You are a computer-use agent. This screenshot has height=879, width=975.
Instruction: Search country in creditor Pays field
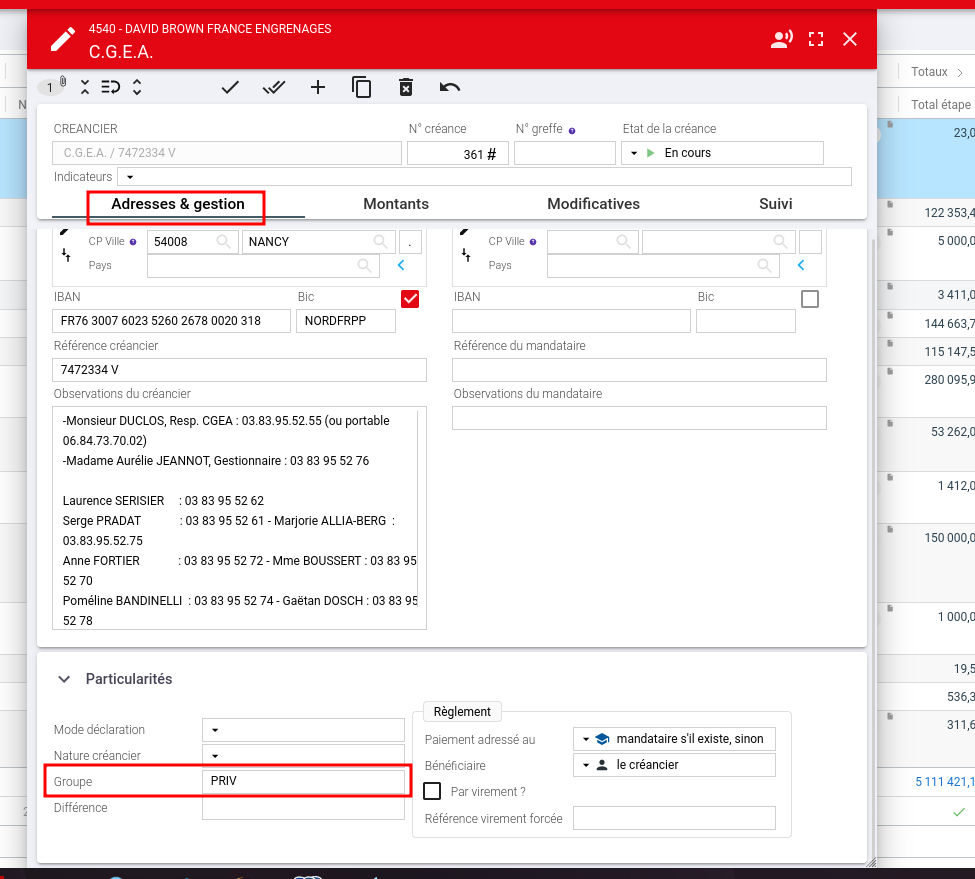click(364, 265)
